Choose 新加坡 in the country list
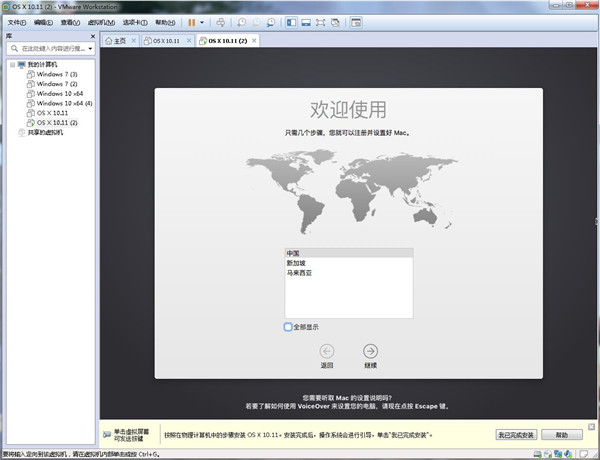Screen dimensions: 600x460 [349, 263]
